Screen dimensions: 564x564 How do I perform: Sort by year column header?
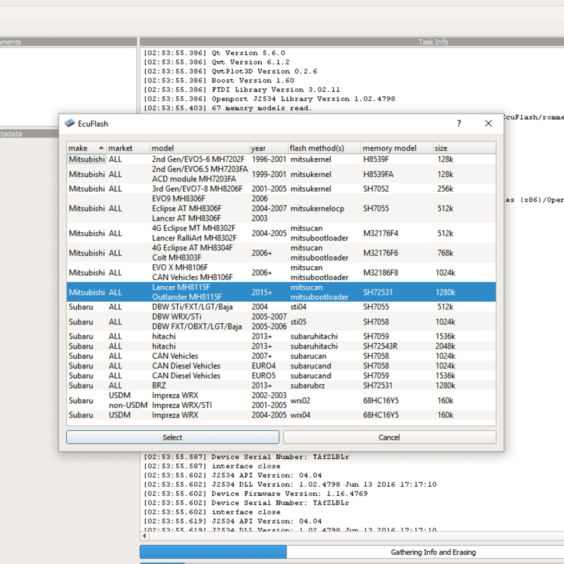coord(269,148)
